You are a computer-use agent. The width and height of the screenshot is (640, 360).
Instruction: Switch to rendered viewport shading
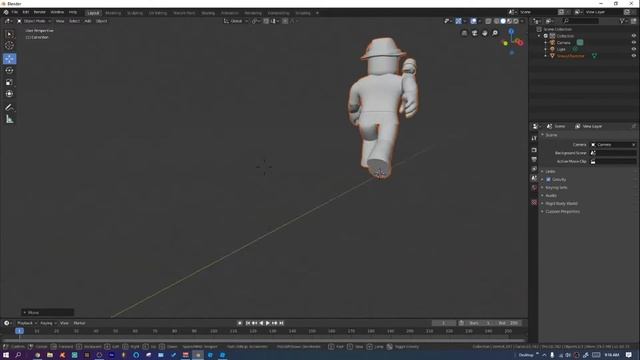[x=516, y=21]
